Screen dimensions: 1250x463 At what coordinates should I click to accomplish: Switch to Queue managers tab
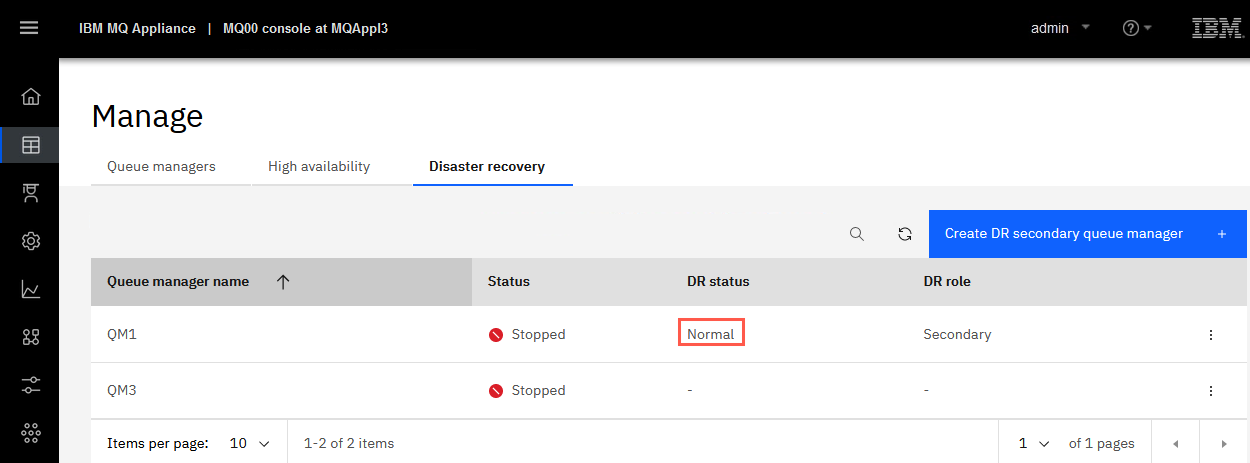click(161, 167)
